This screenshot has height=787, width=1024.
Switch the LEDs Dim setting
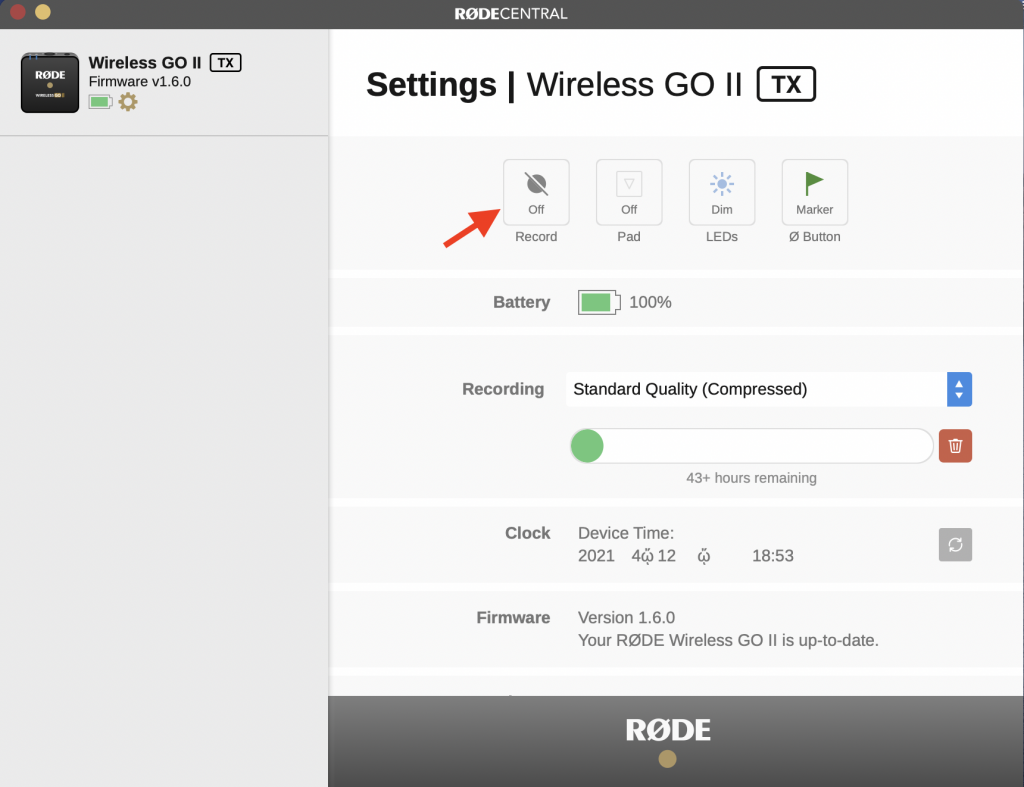722,192
